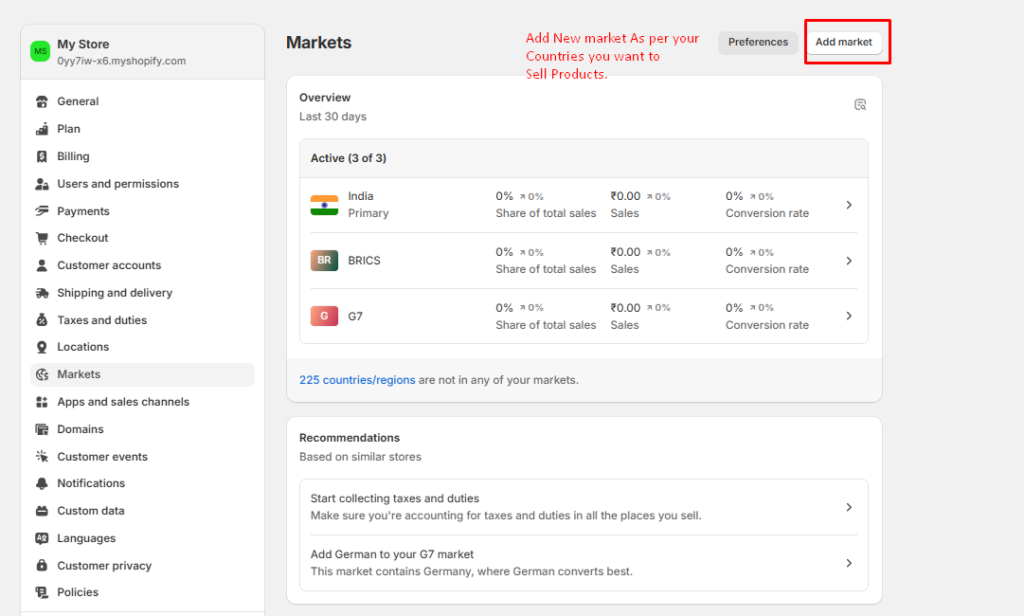Image resolution: width=1024 pixels, height=616 pixels.
Task: Click the Shipping and delivery truck icon
Action: [x=42, y=293]
